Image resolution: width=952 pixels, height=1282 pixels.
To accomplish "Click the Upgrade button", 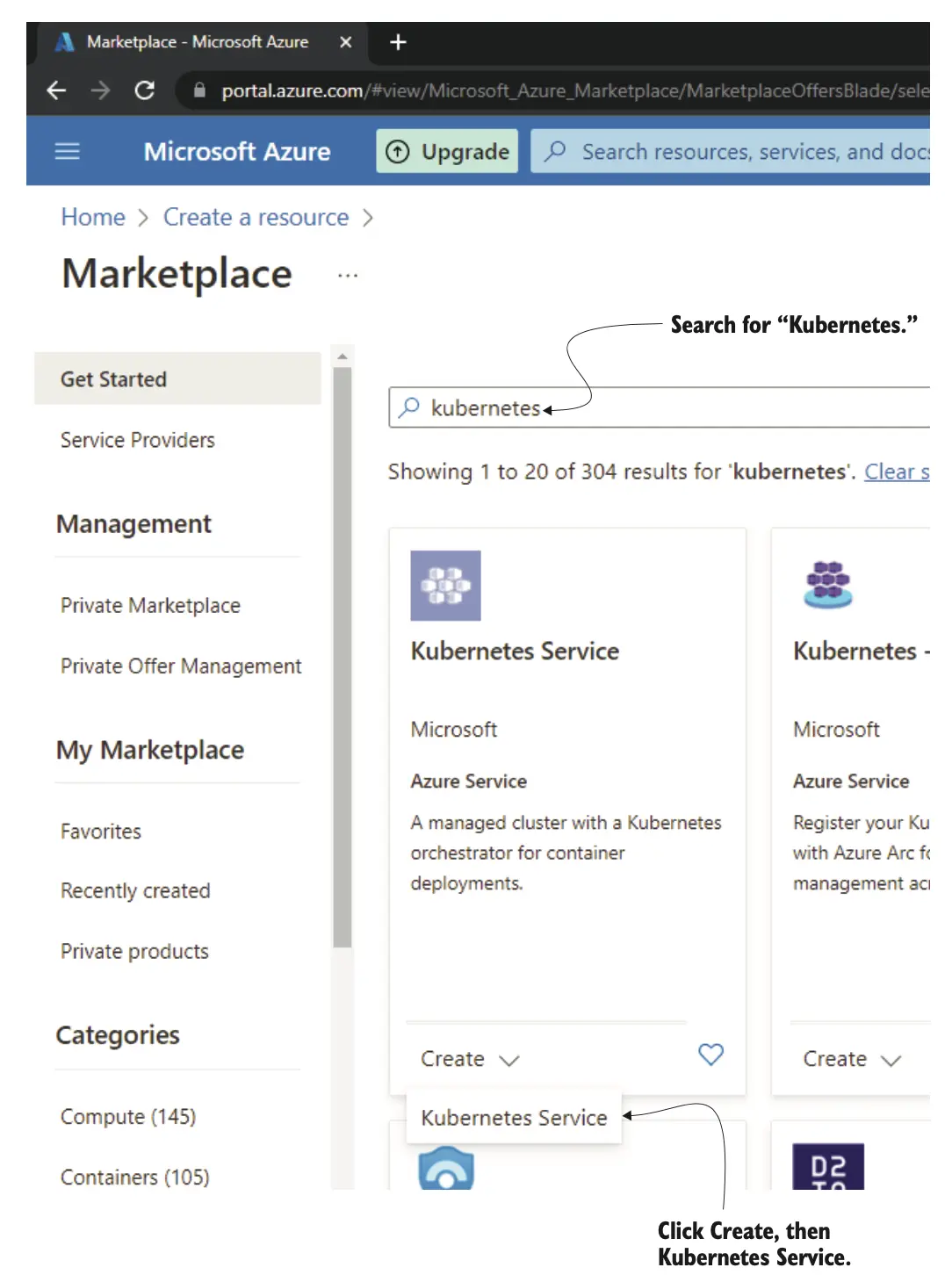I will tap(447, 152).
